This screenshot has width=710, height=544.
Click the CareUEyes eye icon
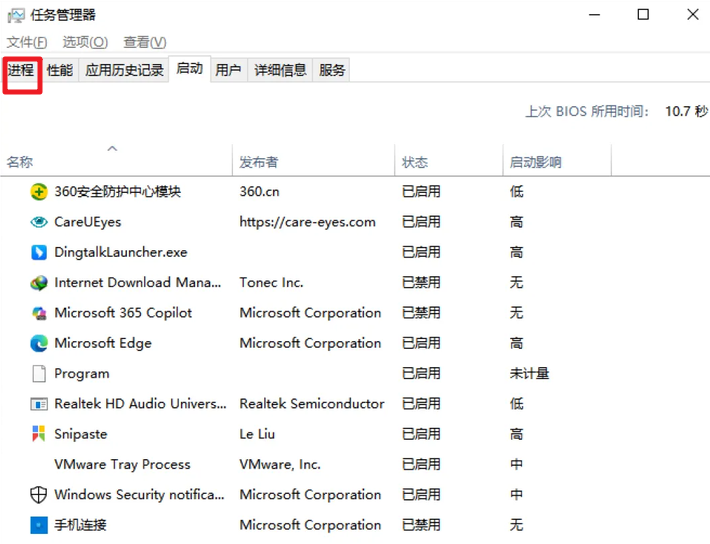[39, 222]
